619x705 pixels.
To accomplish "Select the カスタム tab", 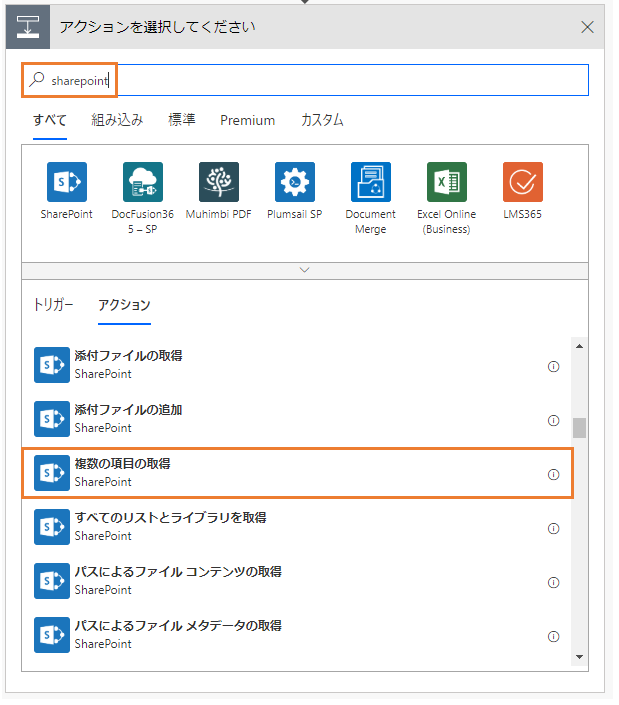I will tap(322, 120).
